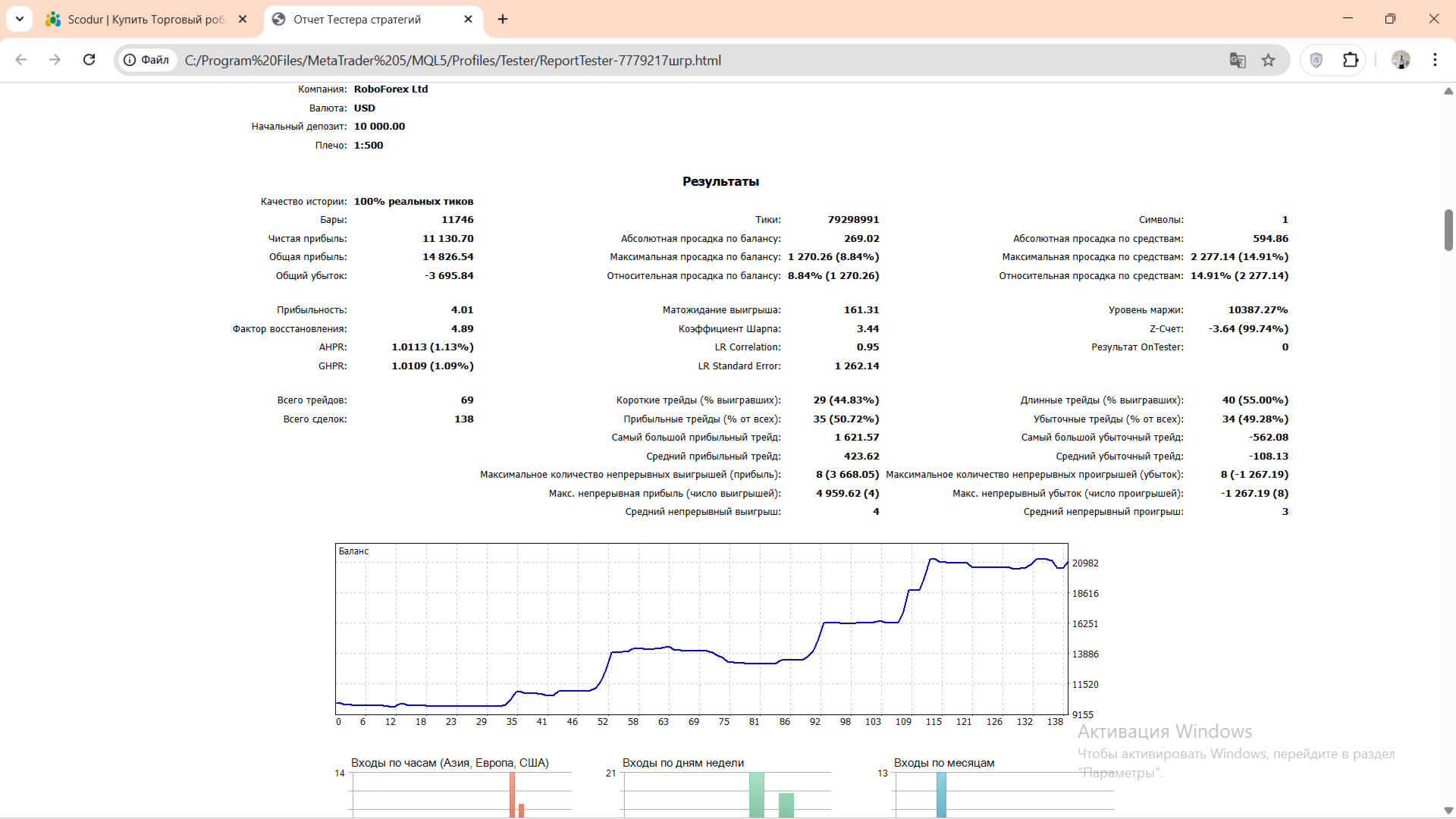Open the Extensions puzzle icon
This screenshot has width=1456, height=819.
pyautogui.click(x=1351, y=60)
